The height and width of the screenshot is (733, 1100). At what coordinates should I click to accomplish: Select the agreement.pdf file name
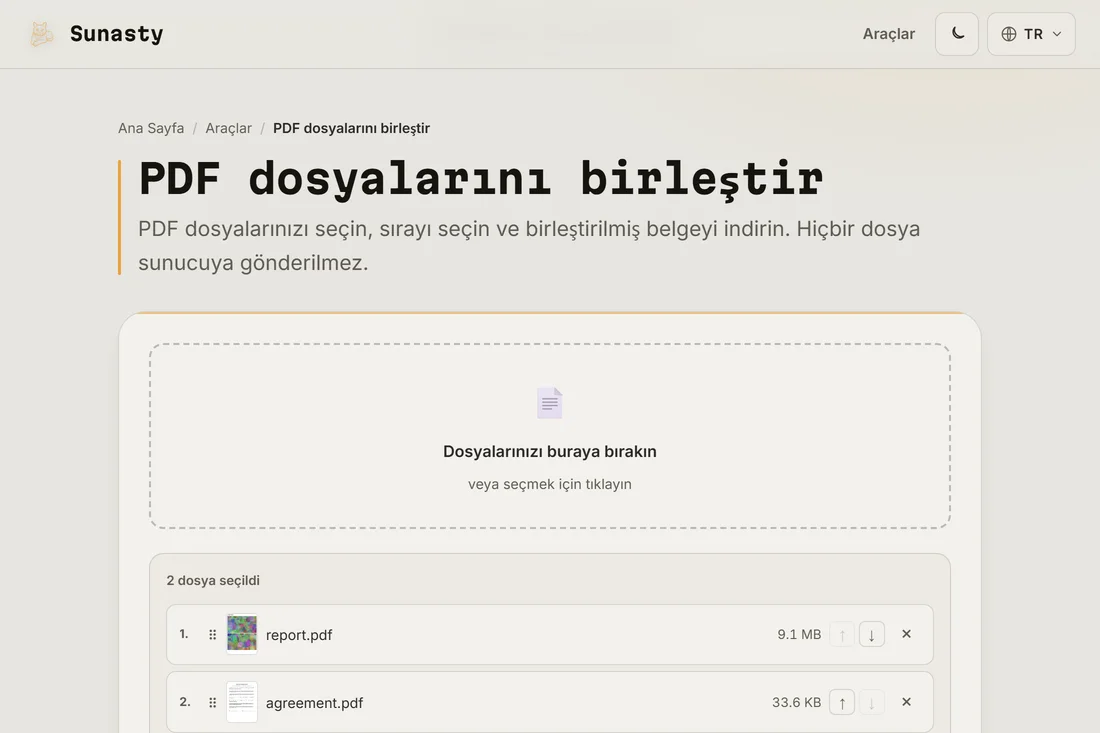click(314, 703)
